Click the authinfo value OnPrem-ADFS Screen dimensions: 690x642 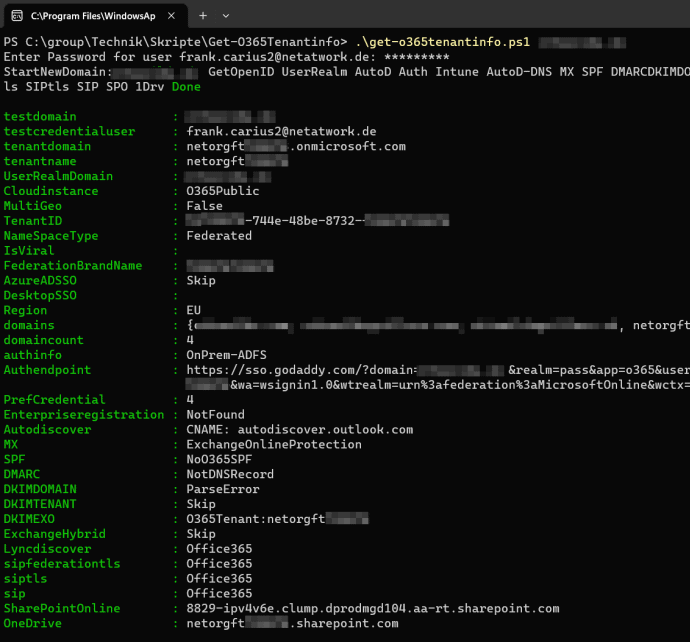(227, 355)
